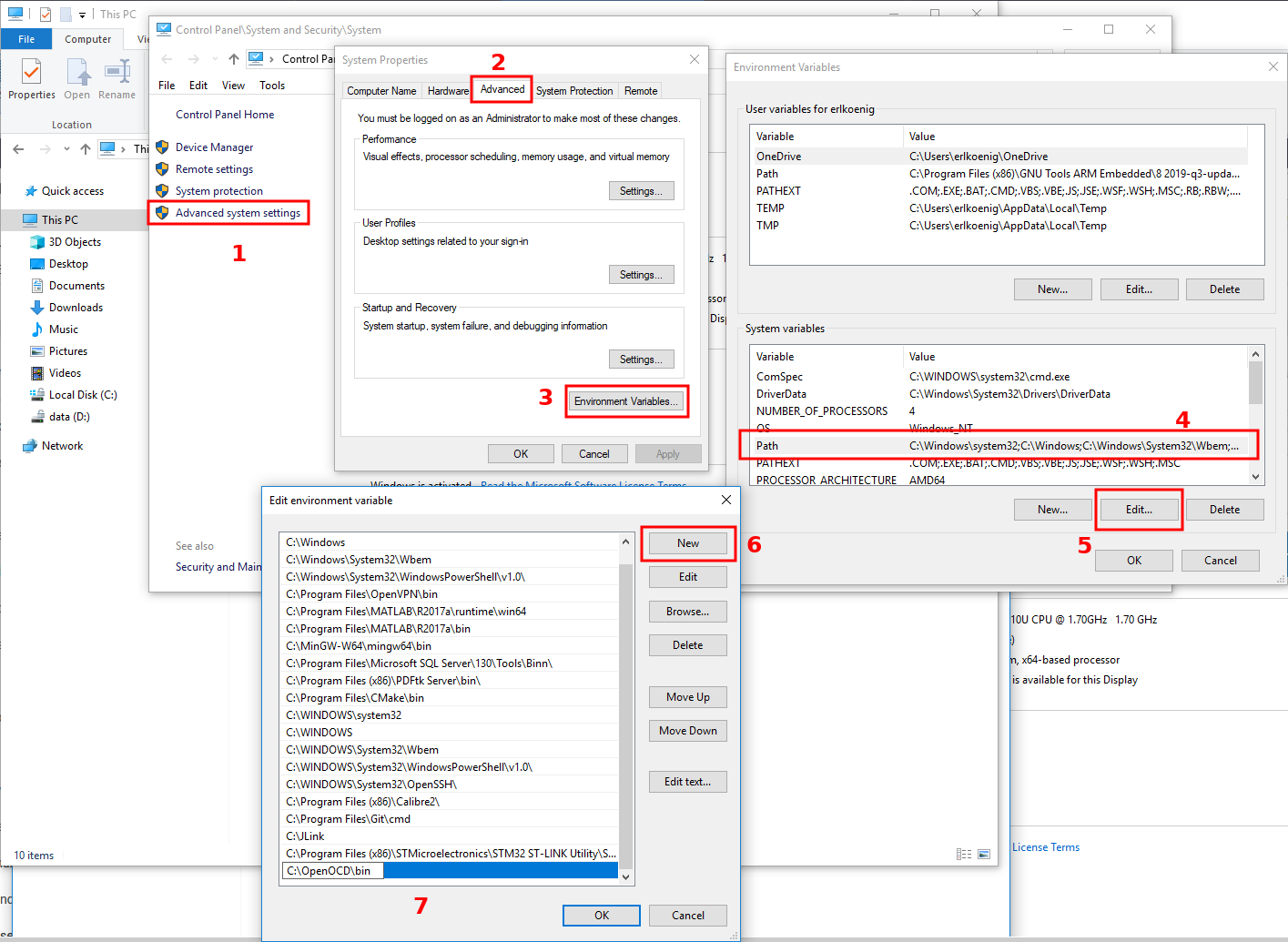Viewport: 1288px width, 942px height.
Task: Click Pictures folder icon
Action: click(x=37, y=351)
